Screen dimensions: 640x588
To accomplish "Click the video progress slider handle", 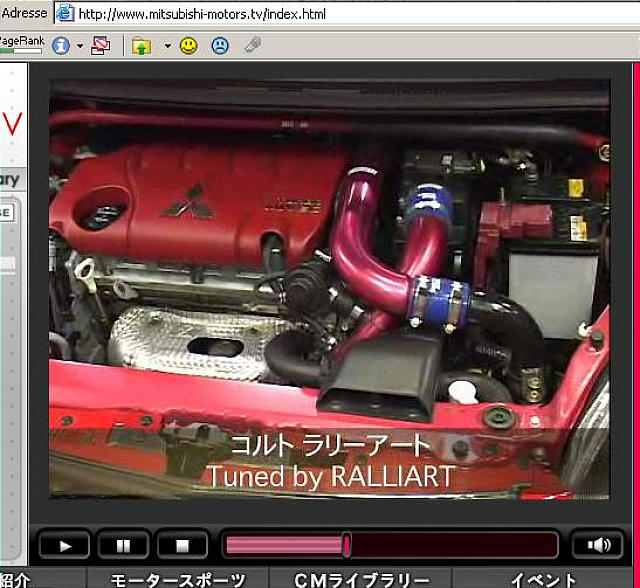I will coord(346,545).
